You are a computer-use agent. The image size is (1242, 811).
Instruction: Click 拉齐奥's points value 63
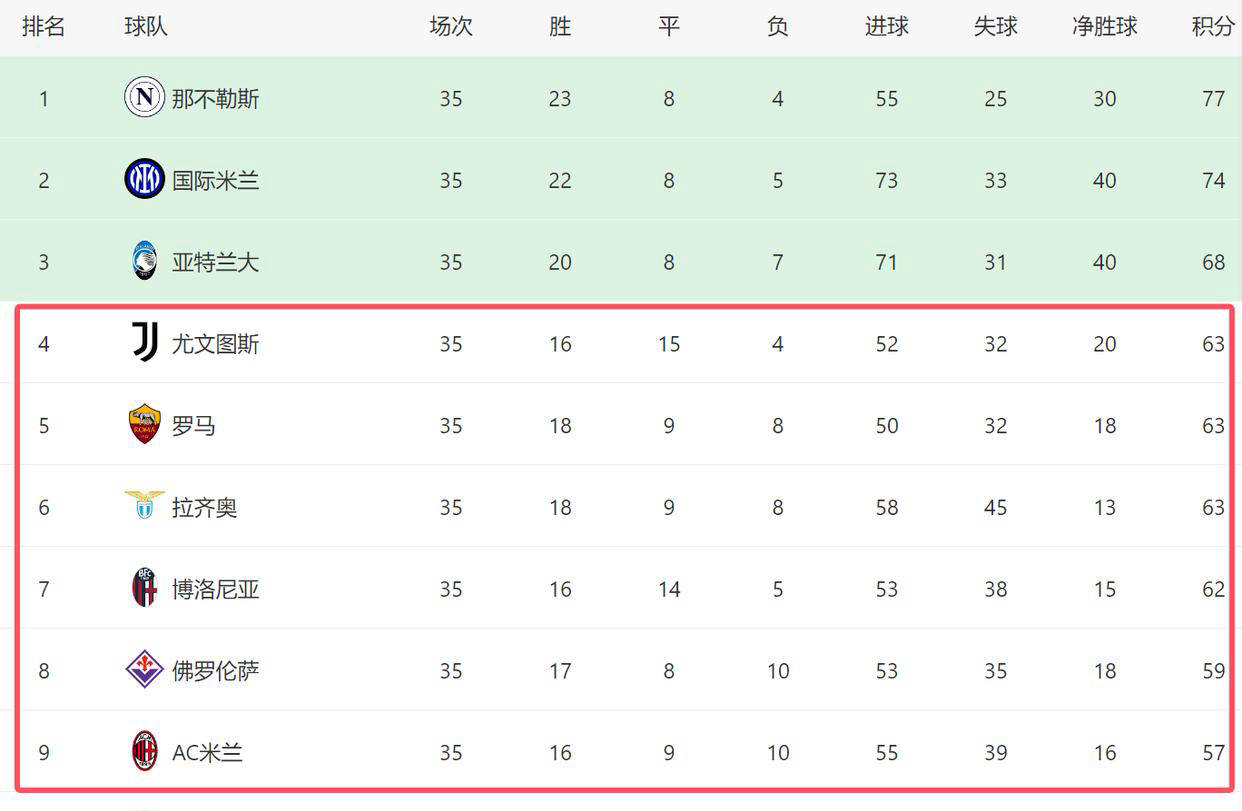(1213, 508)
